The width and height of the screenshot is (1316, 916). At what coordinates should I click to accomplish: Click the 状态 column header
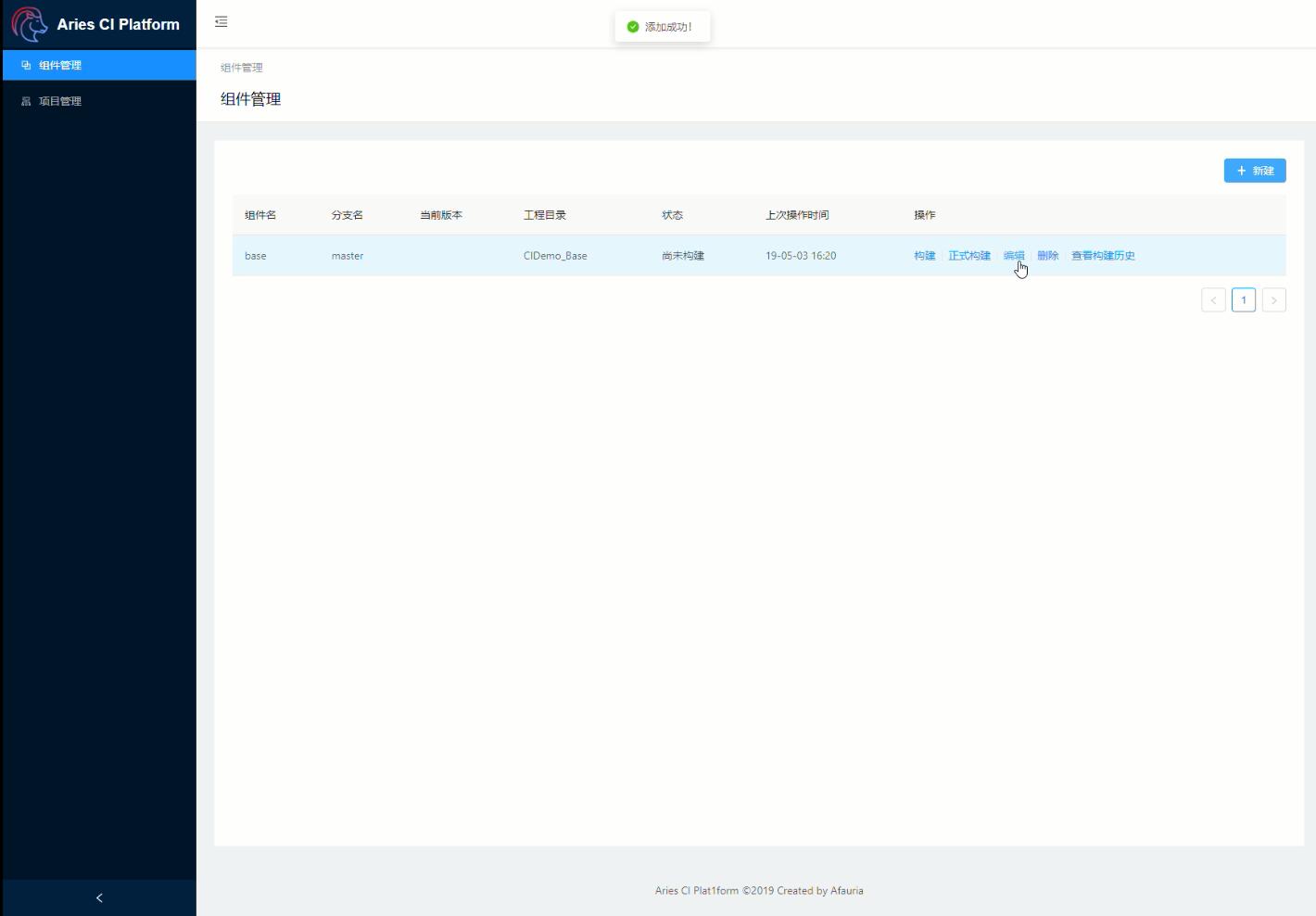tap(673, 215)
